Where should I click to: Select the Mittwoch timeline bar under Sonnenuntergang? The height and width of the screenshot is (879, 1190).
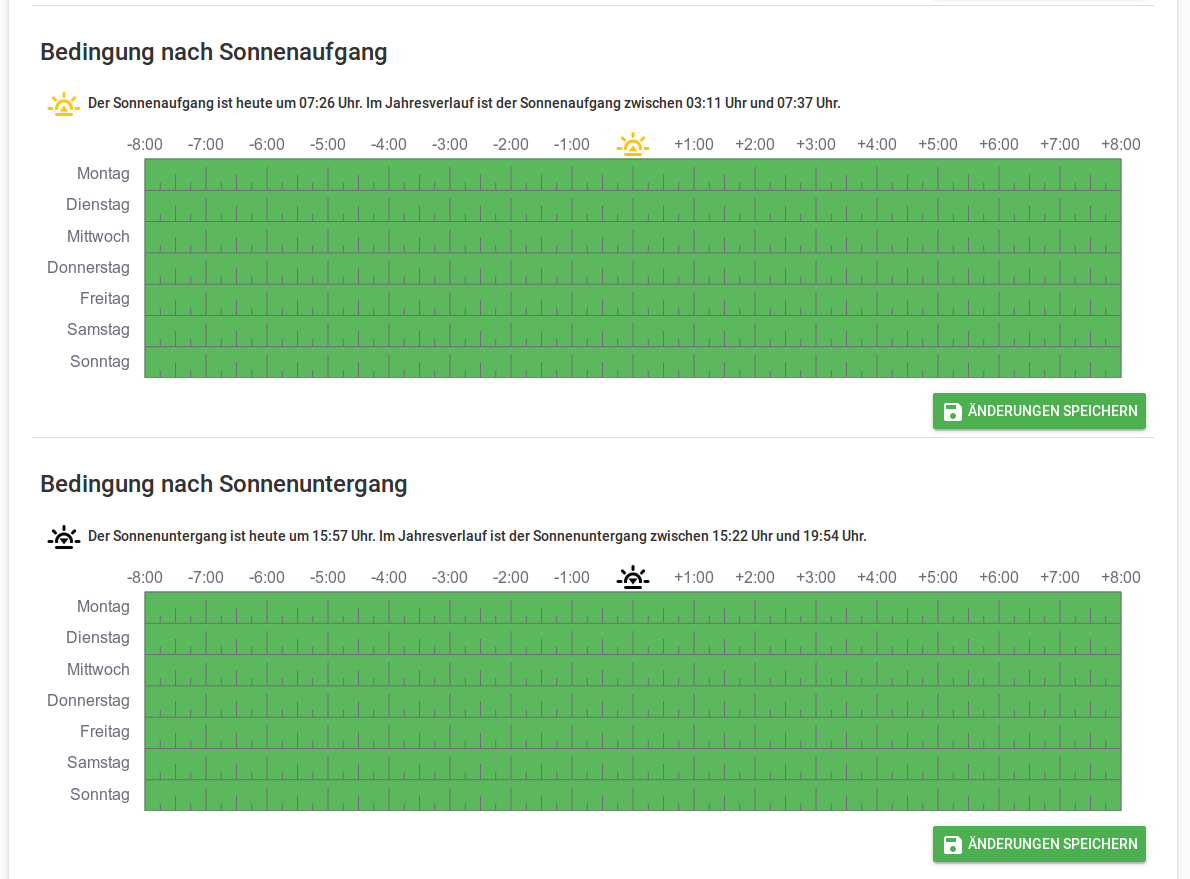tap(632, 670)
